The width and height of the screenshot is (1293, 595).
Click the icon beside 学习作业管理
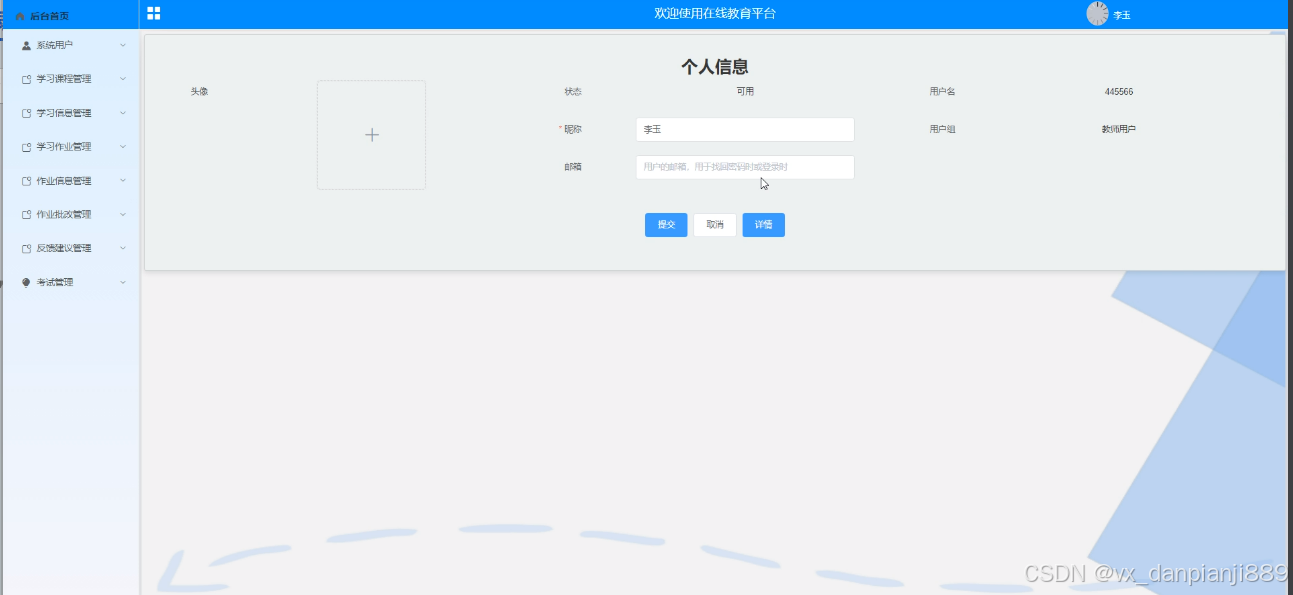(x=26, y=147)
